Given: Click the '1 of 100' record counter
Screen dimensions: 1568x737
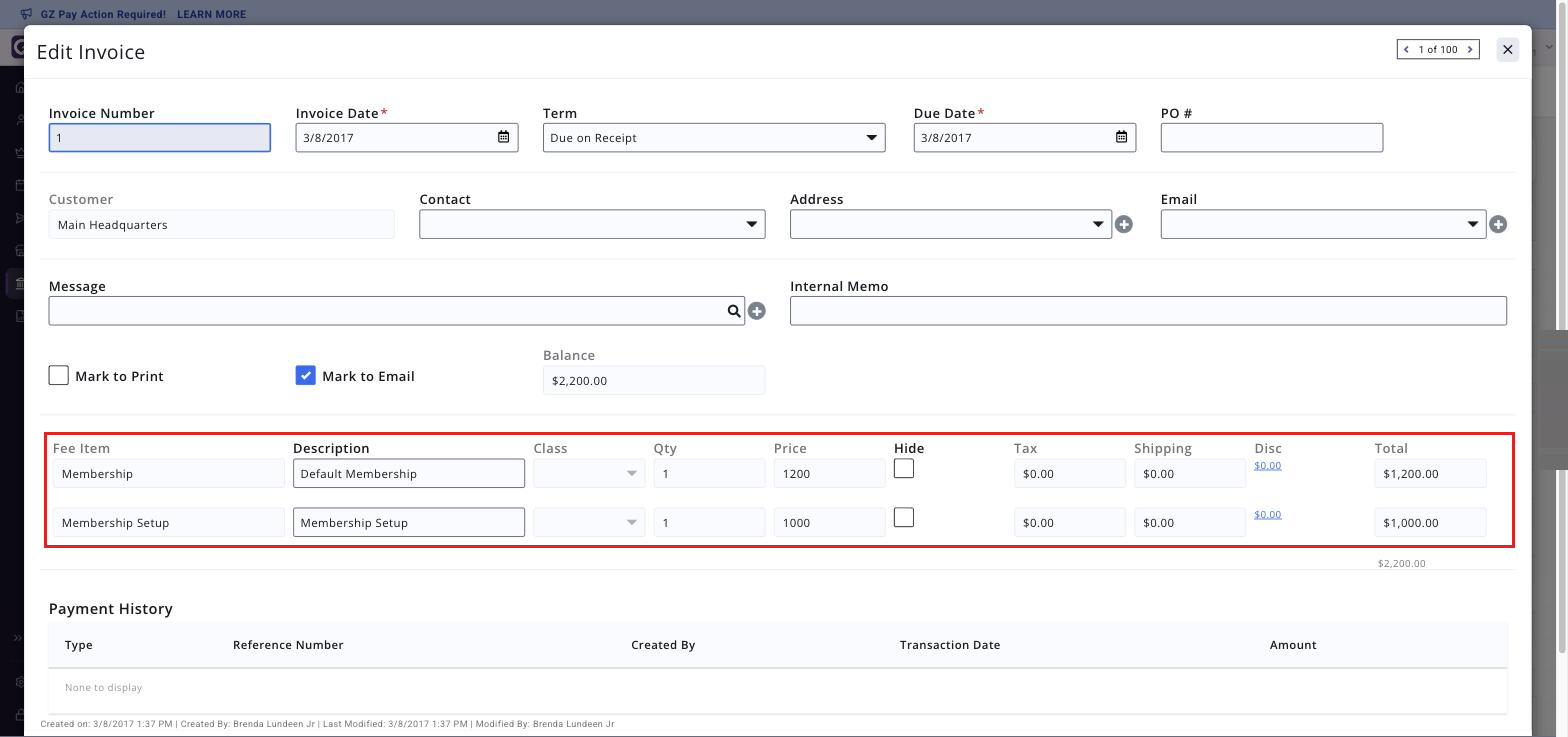Looking at the screenshot, I should click(1438, 49).
